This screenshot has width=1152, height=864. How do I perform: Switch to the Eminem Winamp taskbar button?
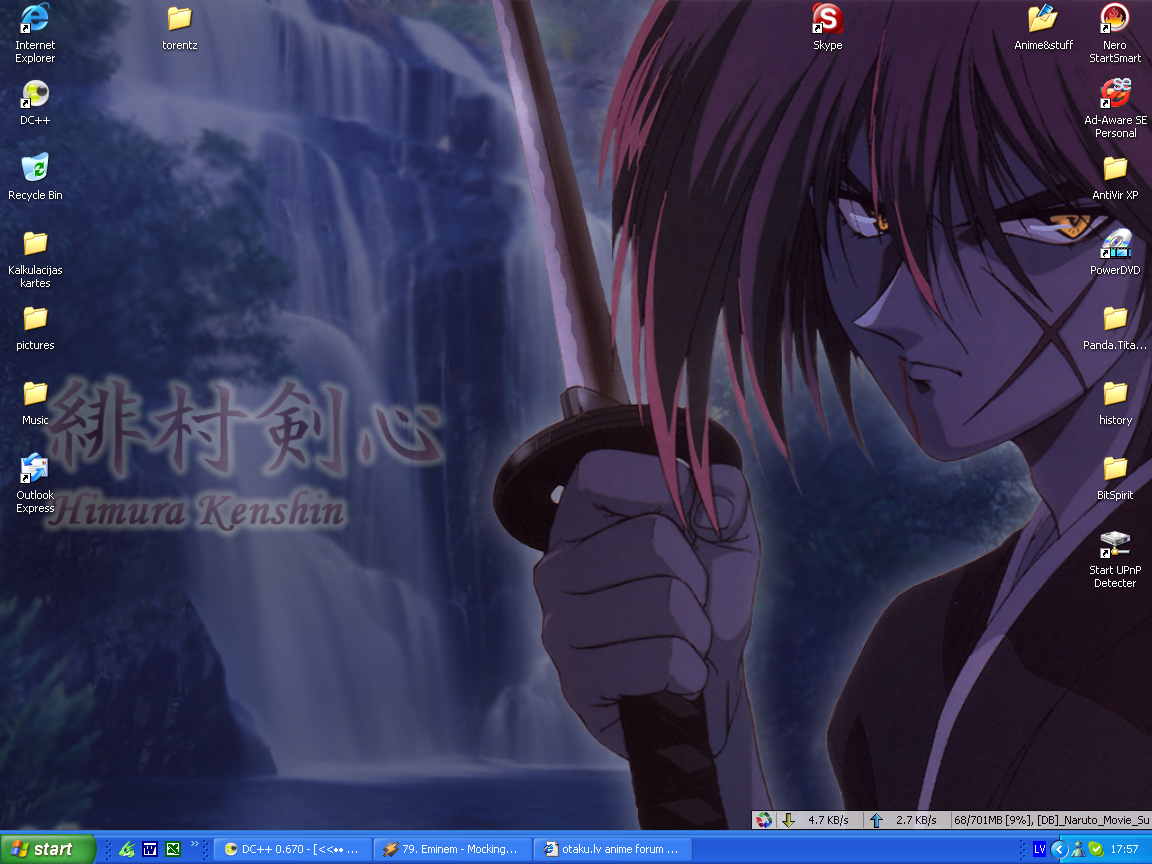453,849
